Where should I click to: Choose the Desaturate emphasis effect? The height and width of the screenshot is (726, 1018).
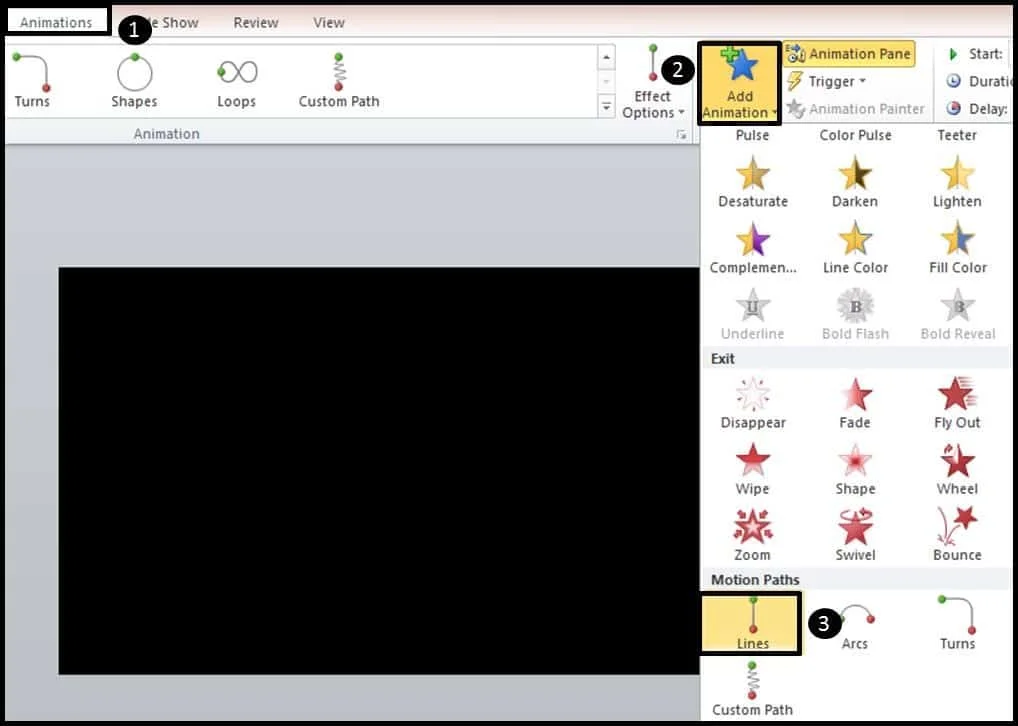tap(753, 183)
